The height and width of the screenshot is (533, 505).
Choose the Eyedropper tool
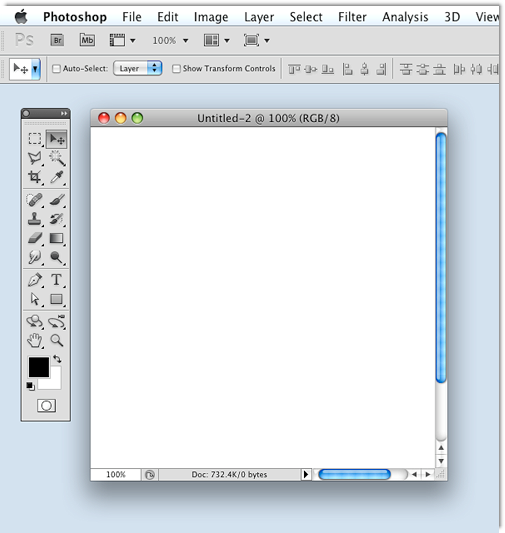(x=57, y=177)
